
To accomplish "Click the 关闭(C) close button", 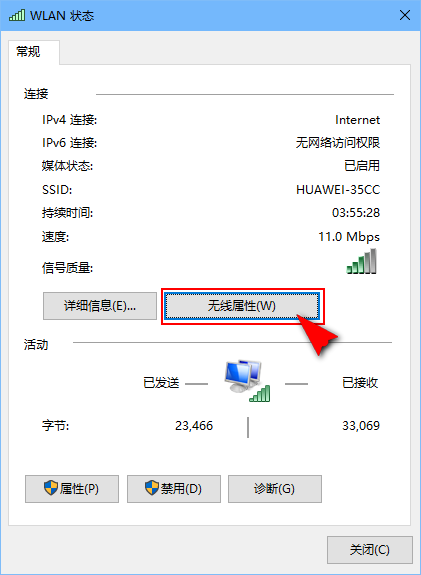I will click(370, 550).
